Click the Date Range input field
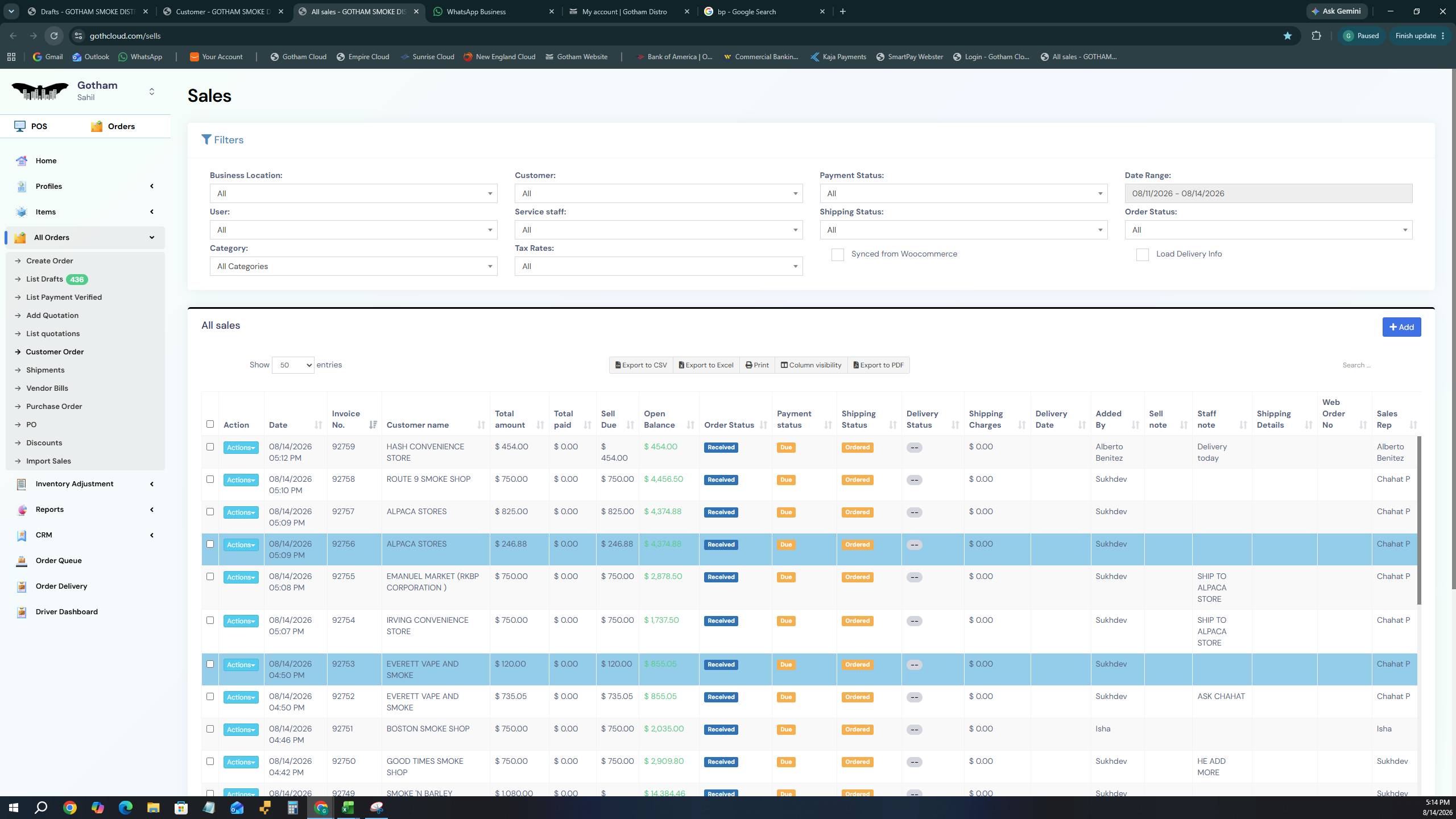The width and height of the screenshot is (1456, 819). tap(1268, 193)
